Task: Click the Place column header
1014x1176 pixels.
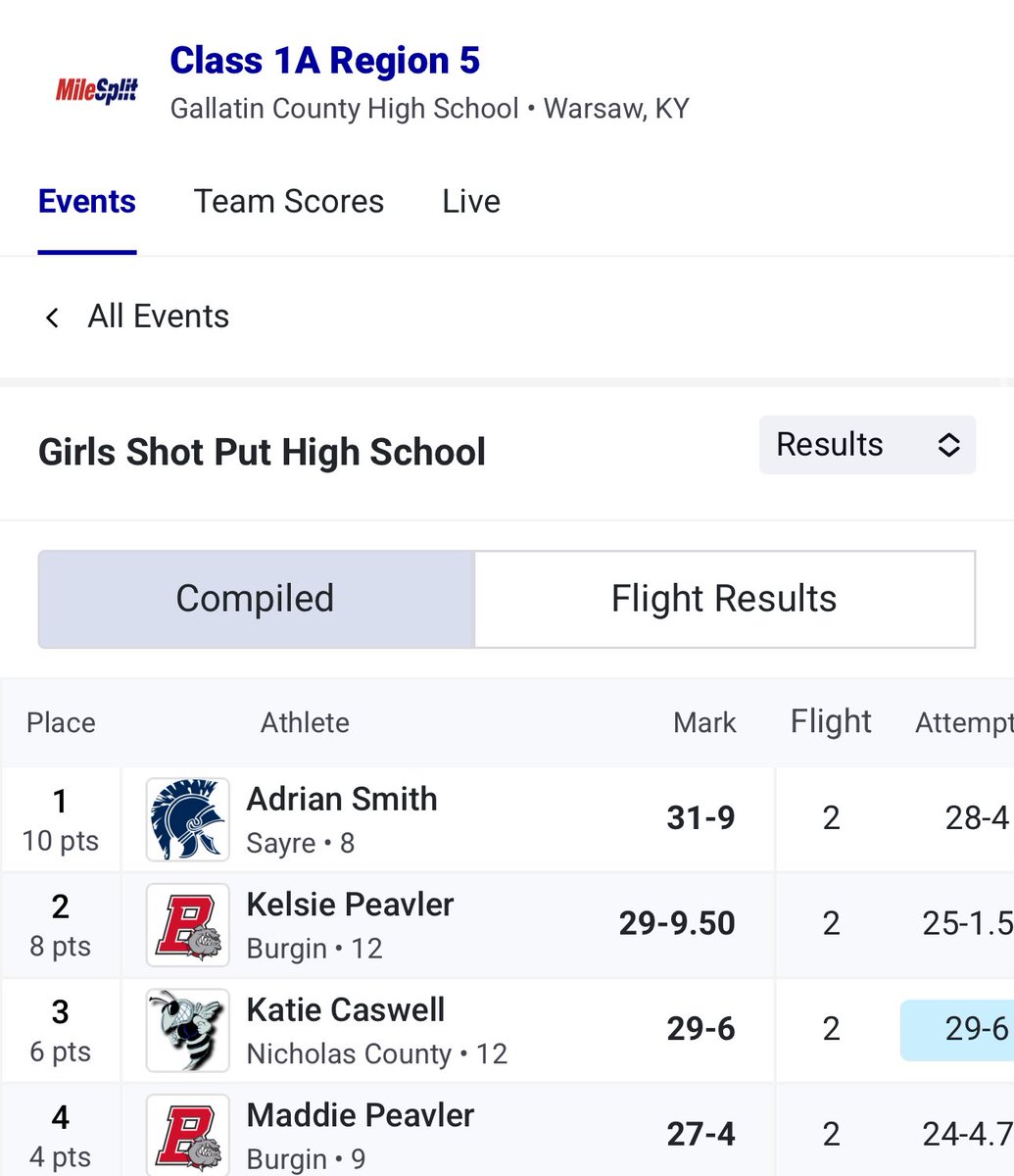Action: point(61,723)
